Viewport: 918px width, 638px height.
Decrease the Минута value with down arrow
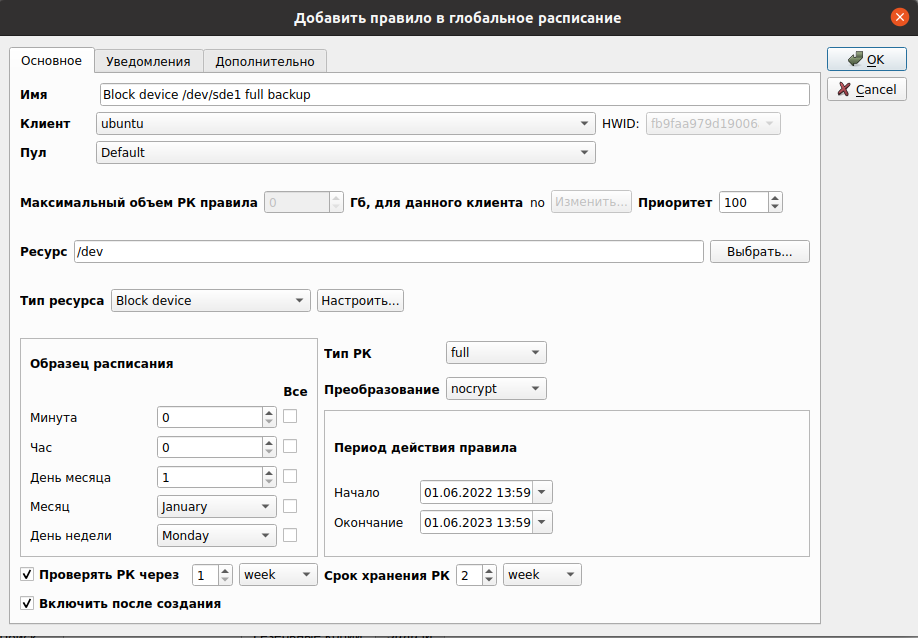269,422
